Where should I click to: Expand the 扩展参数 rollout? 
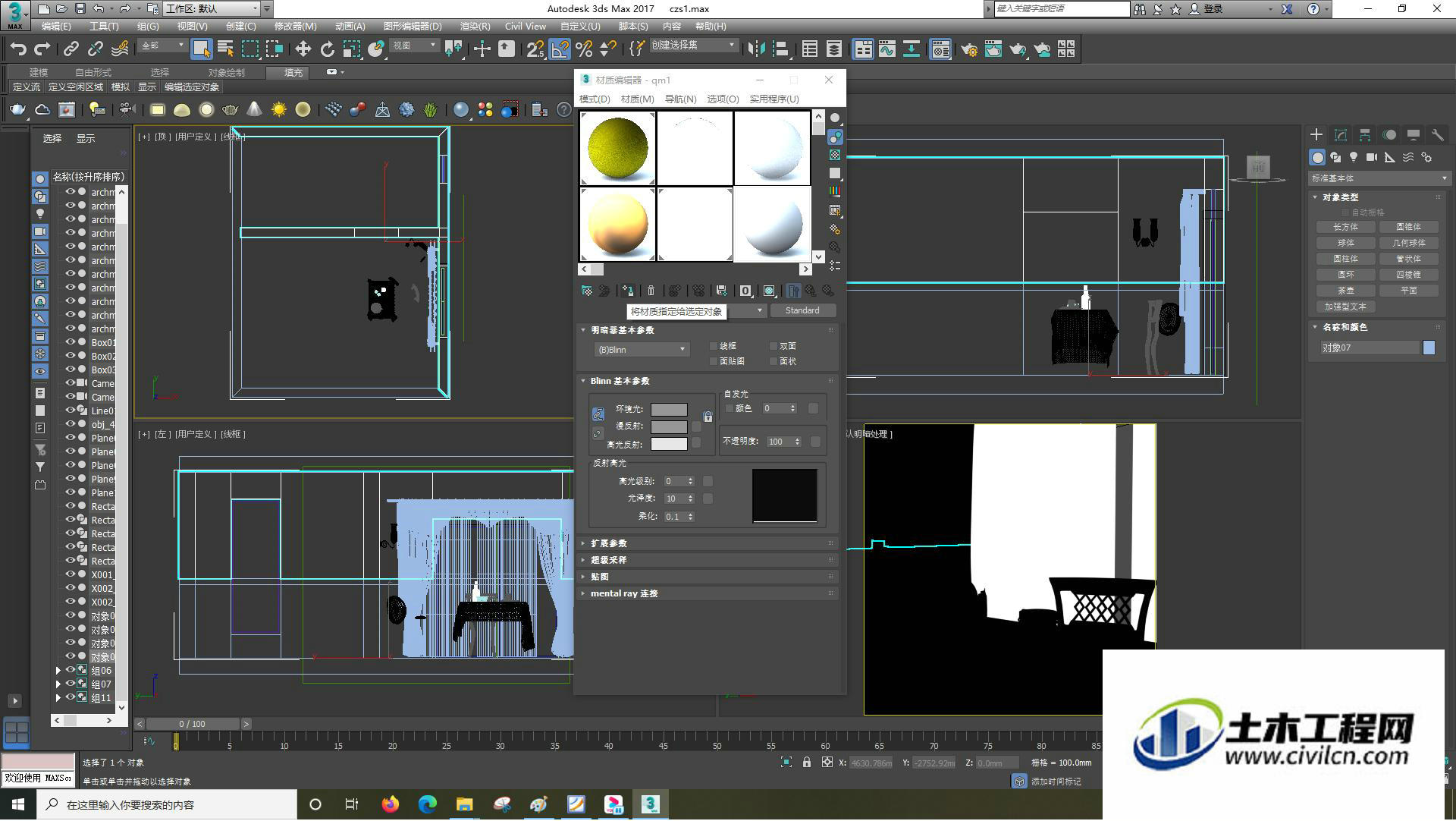pos(708,544)
